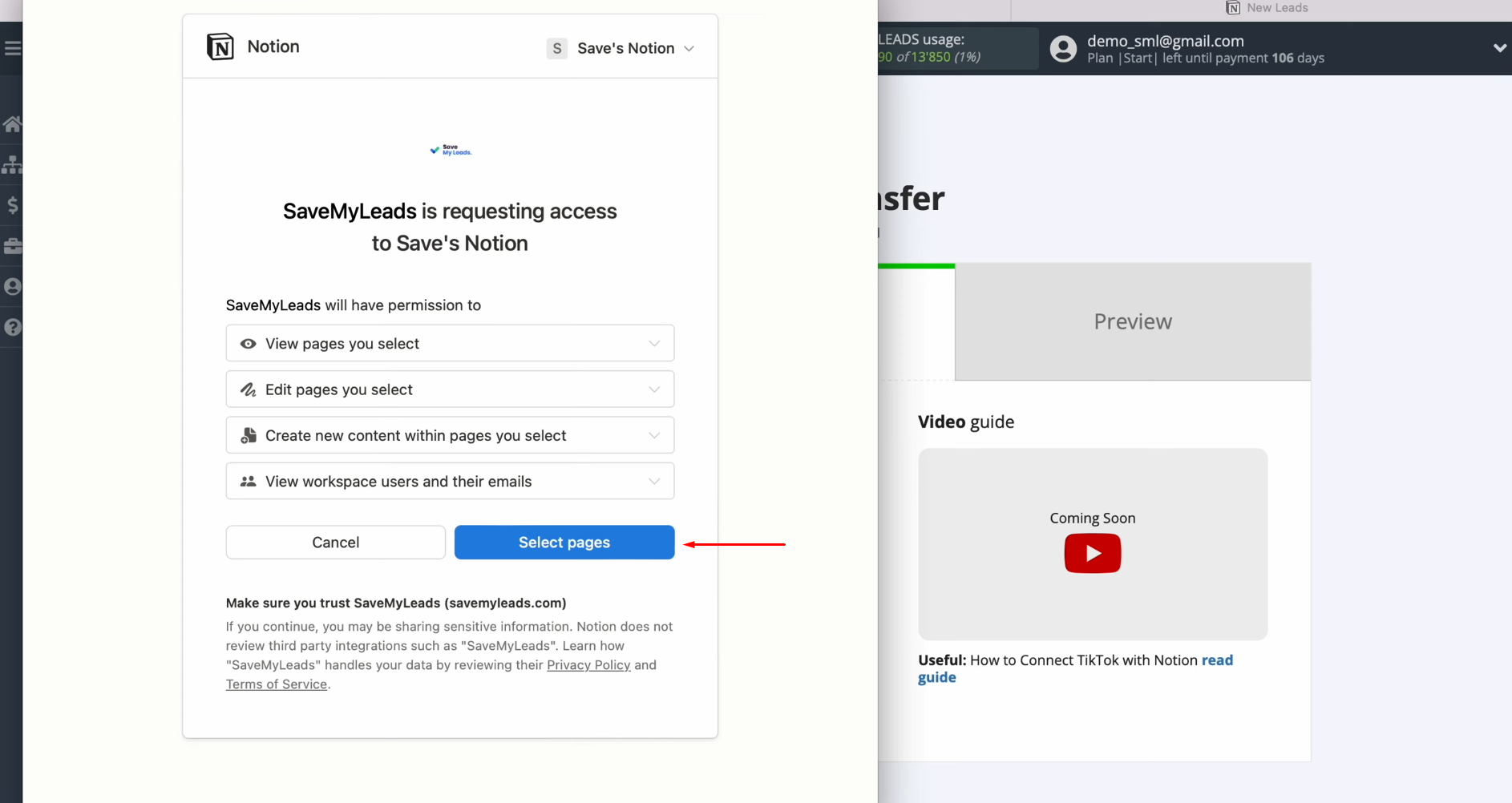Click the document icon beside Create new content

[249, 435]
